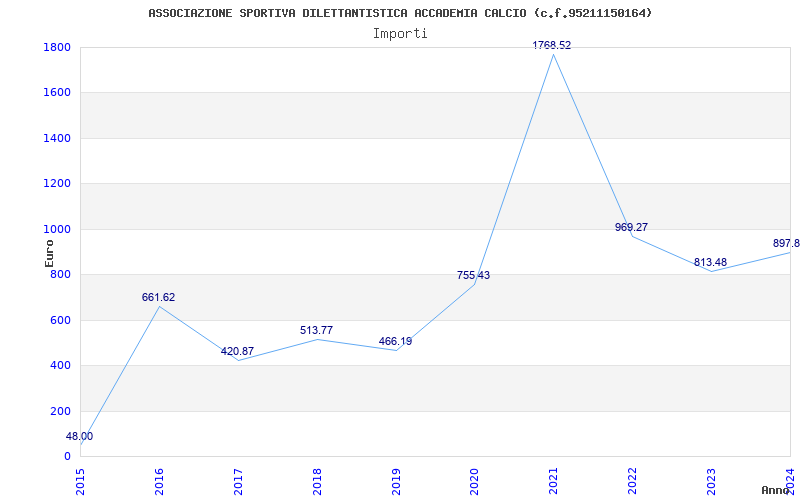This screenshot has width=800, height=500.
Task: Click the y-axis tick 400
Action: pos(60,366)
